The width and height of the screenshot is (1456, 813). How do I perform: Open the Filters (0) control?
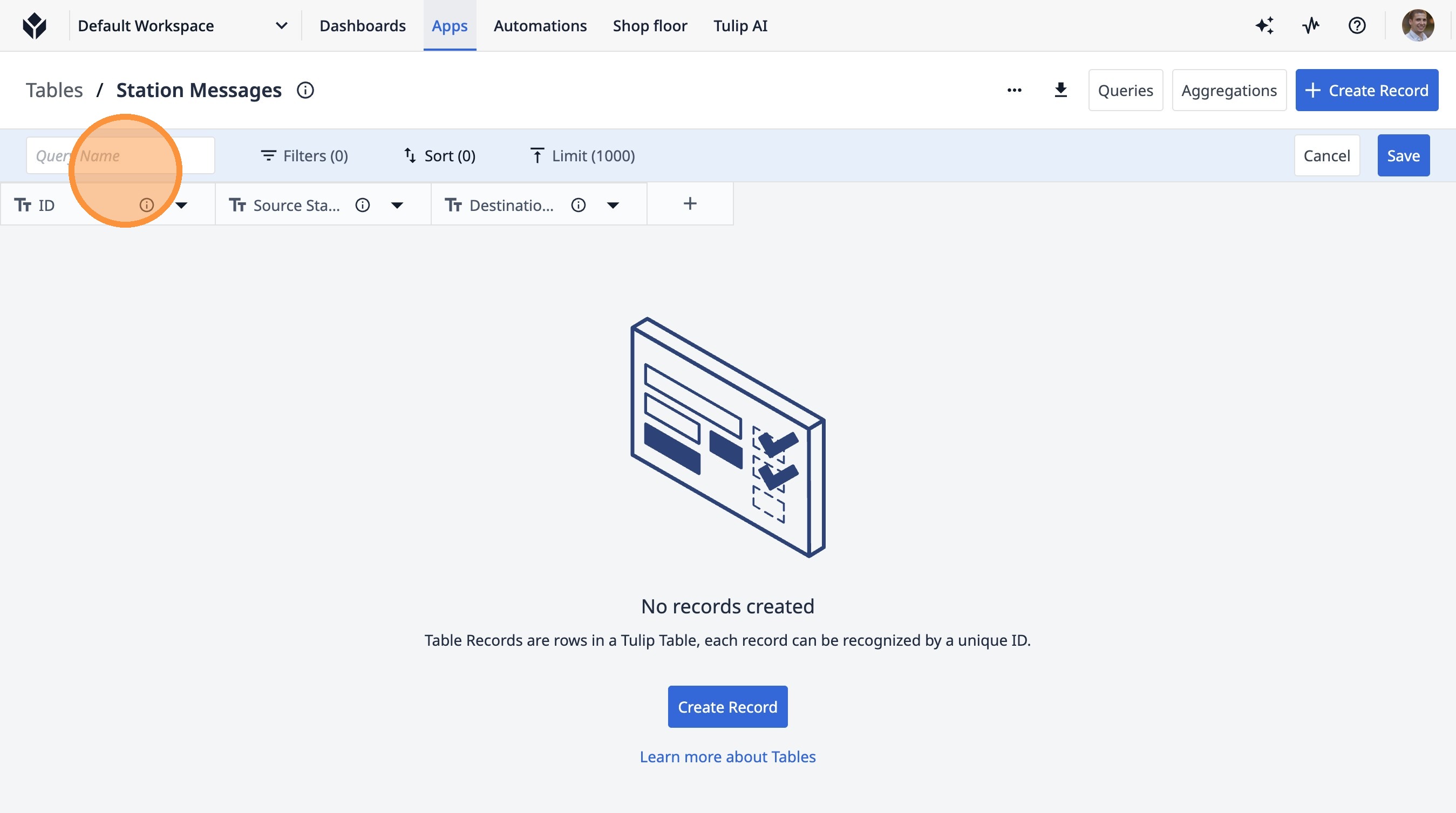(304, 156)
